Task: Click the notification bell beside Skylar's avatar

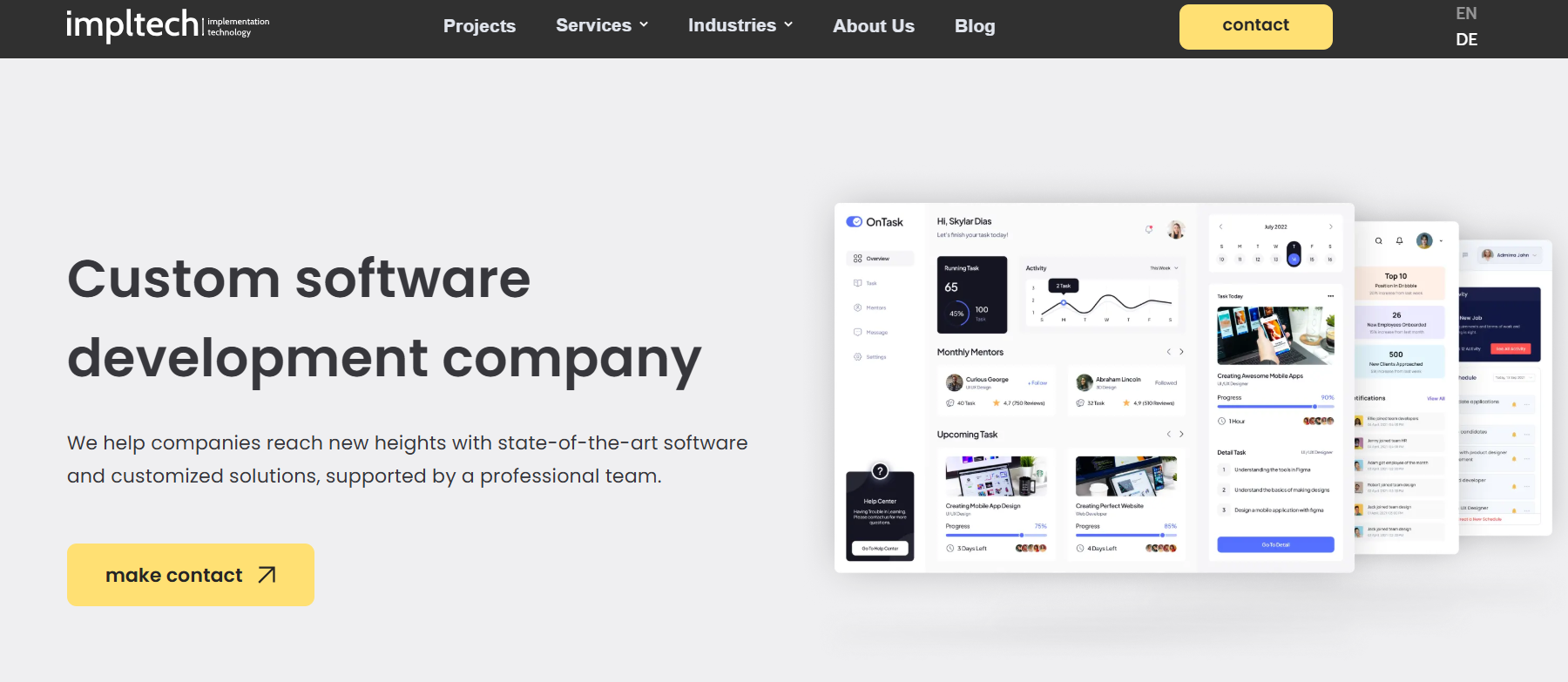Action: (1149, 229)
